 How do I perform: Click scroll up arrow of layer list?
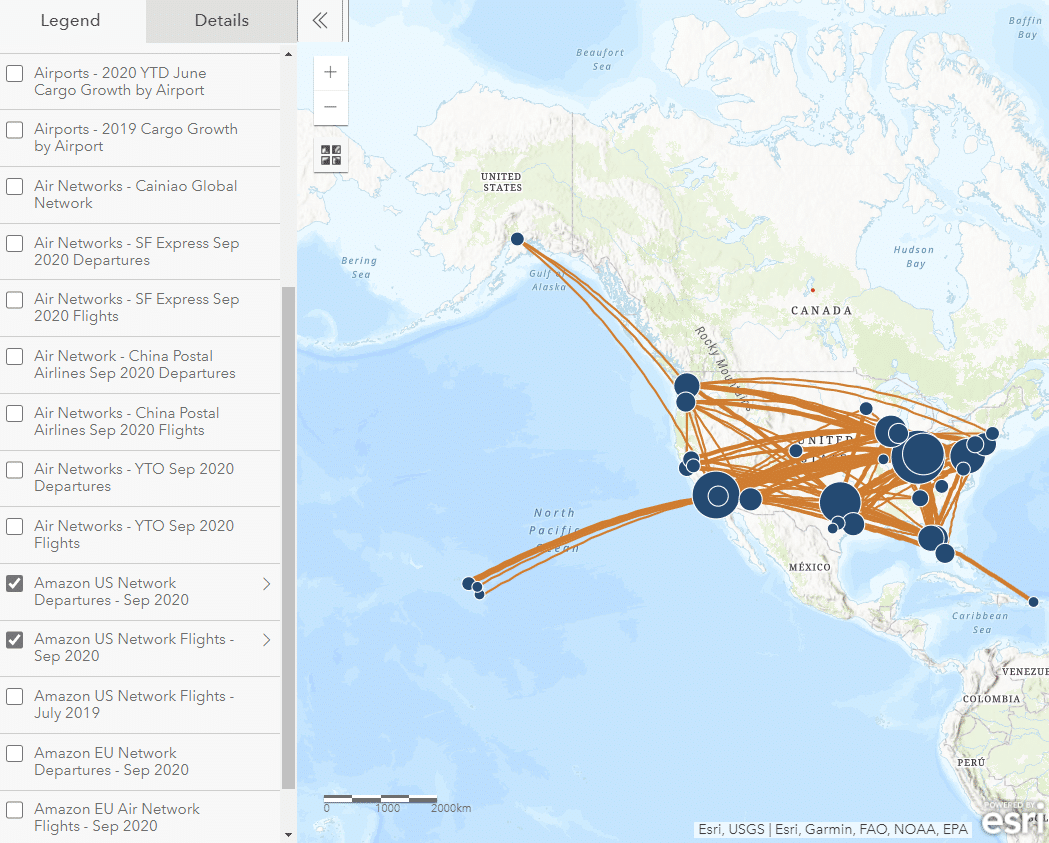[288, 54]
